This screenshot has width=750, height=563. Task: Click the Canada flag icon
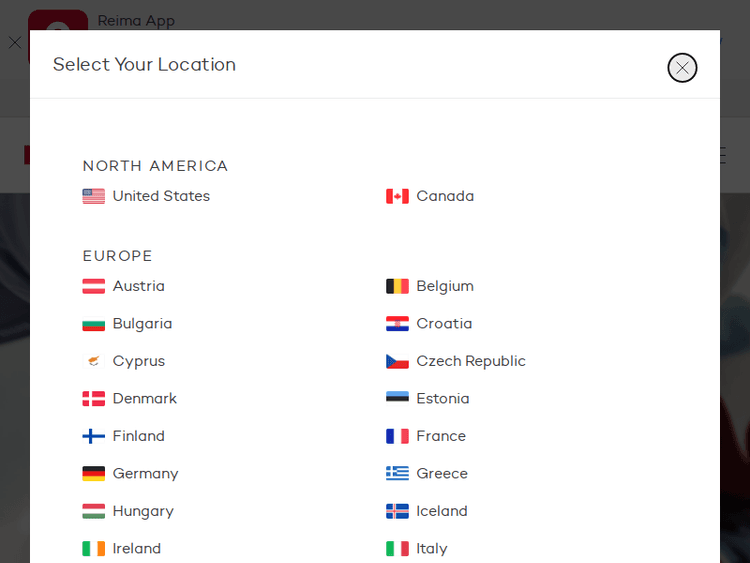[x=397, y=196]
